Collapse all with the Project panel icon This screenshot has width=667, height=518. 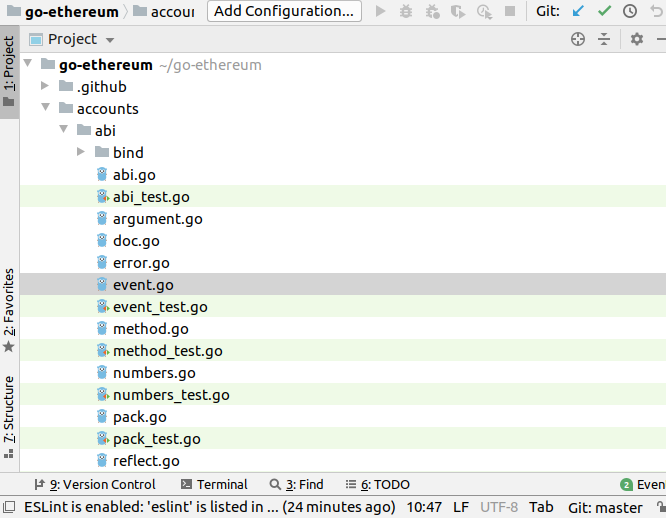click(603, 39)
